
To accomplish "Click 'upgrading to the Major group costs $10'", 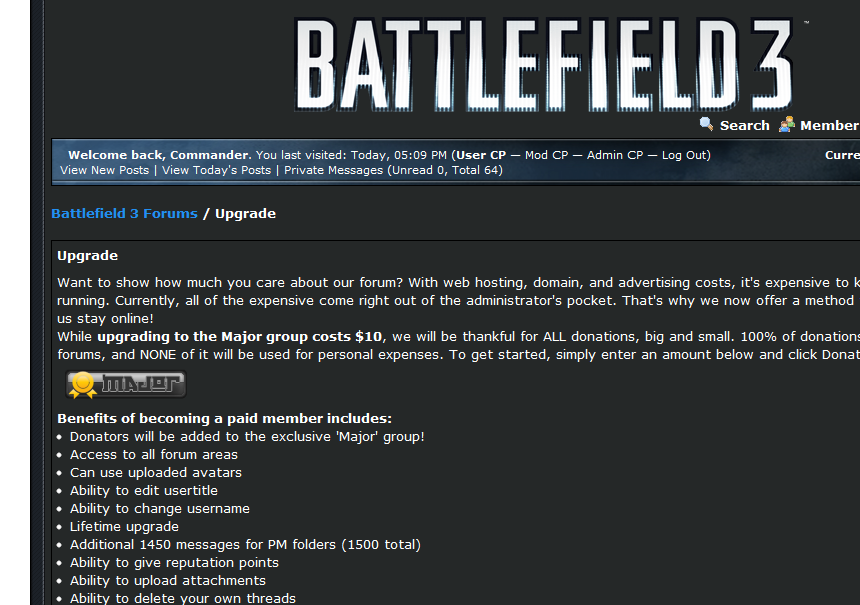I will pos(240,336).
